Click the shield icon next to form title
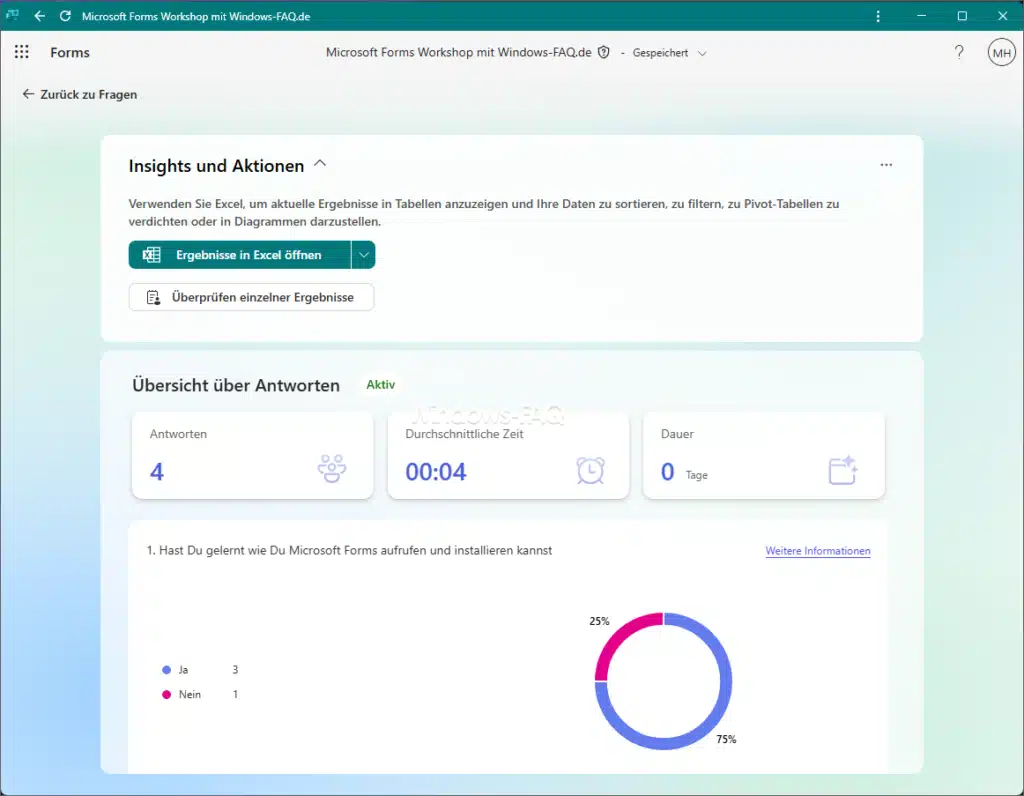This screenshot has width=1024, height=796. pos(603,52)
